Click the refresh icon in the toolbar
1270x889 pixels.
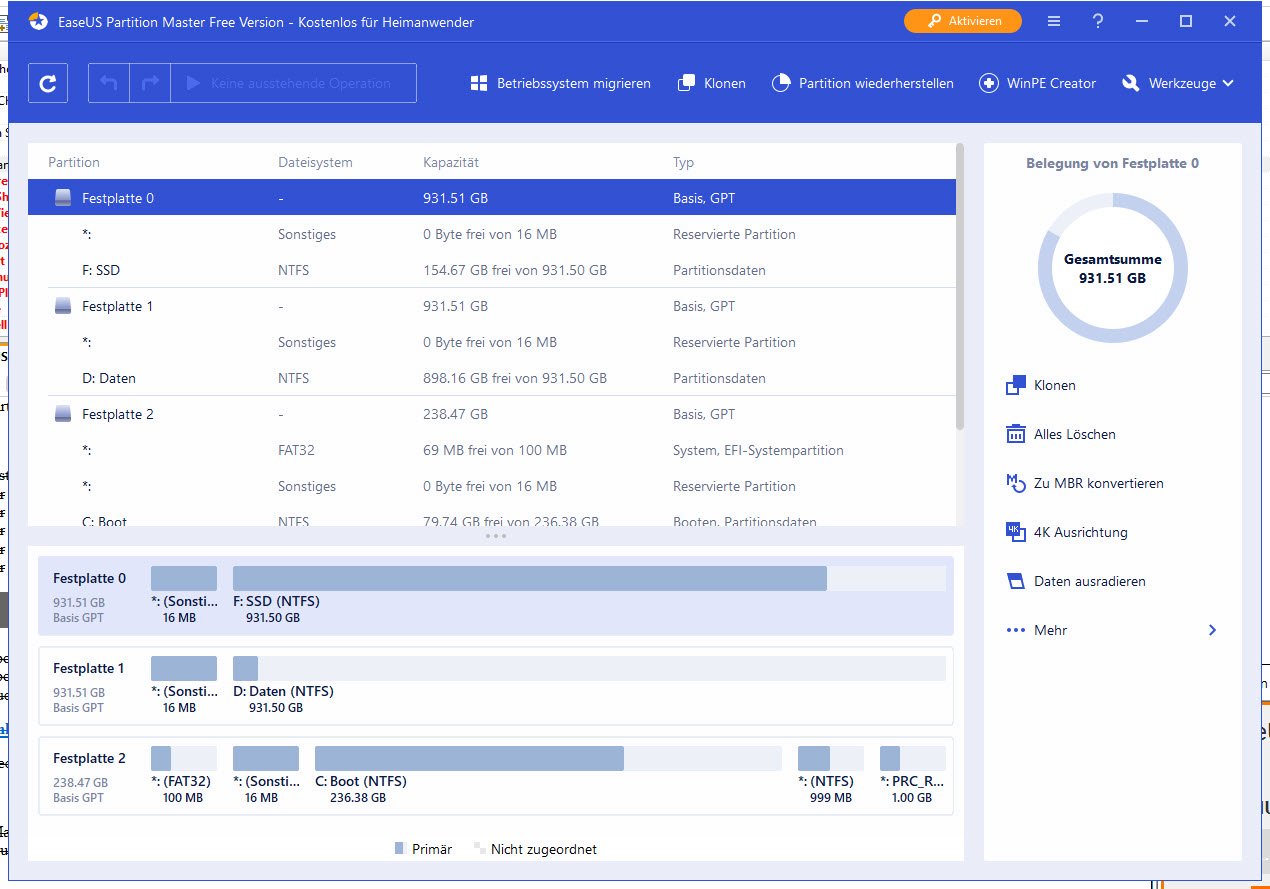(x=48, y=84)
